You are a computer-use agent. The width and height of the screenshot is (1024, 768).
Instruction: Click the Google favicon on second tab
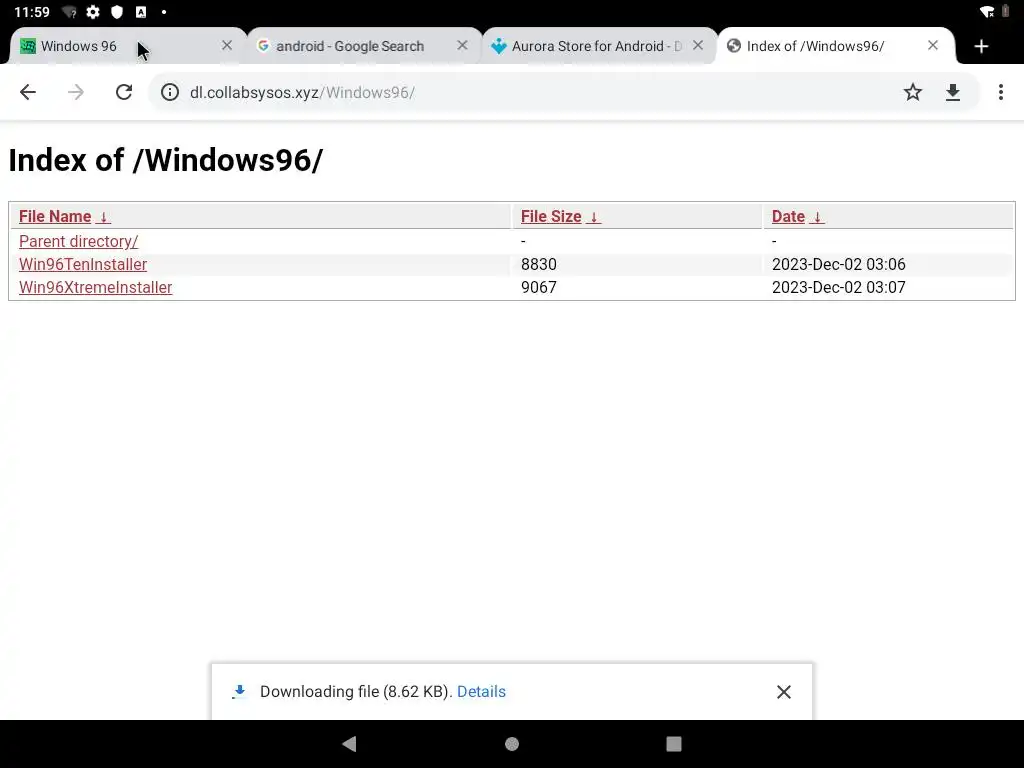pos(263,45)
